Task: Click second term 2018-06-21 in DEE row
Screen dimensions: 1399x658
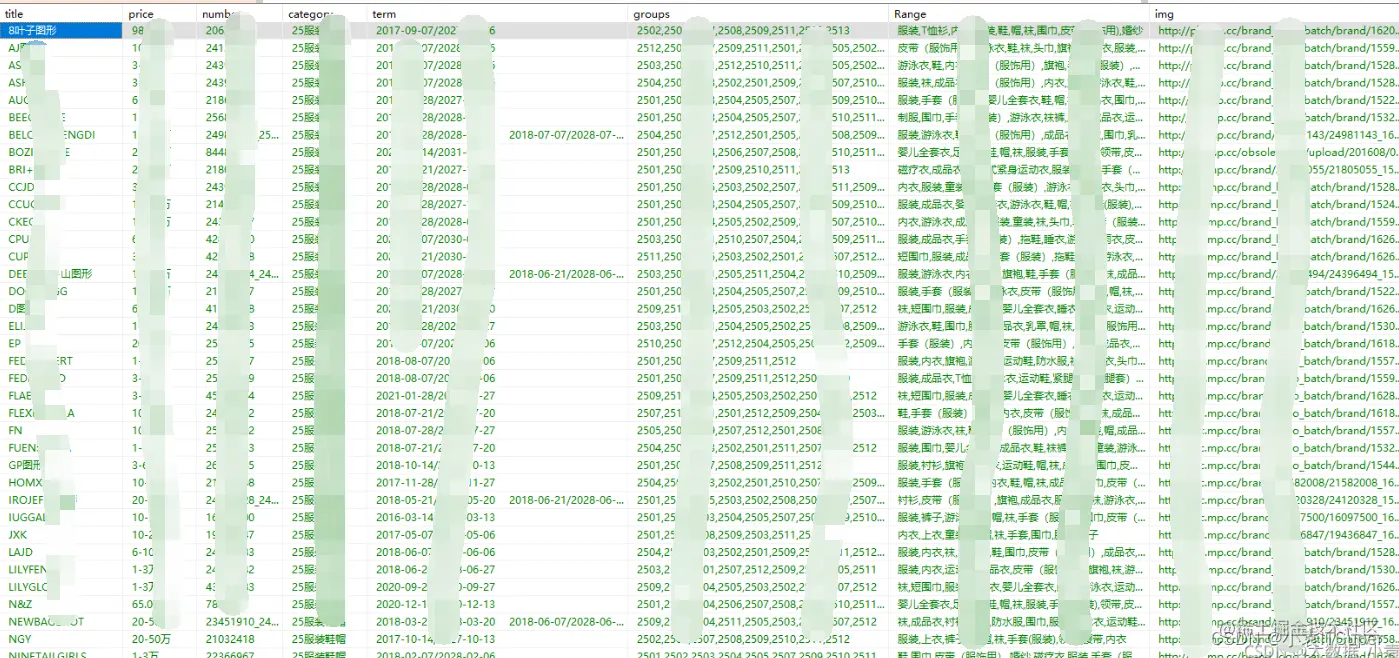Action: 567,274
